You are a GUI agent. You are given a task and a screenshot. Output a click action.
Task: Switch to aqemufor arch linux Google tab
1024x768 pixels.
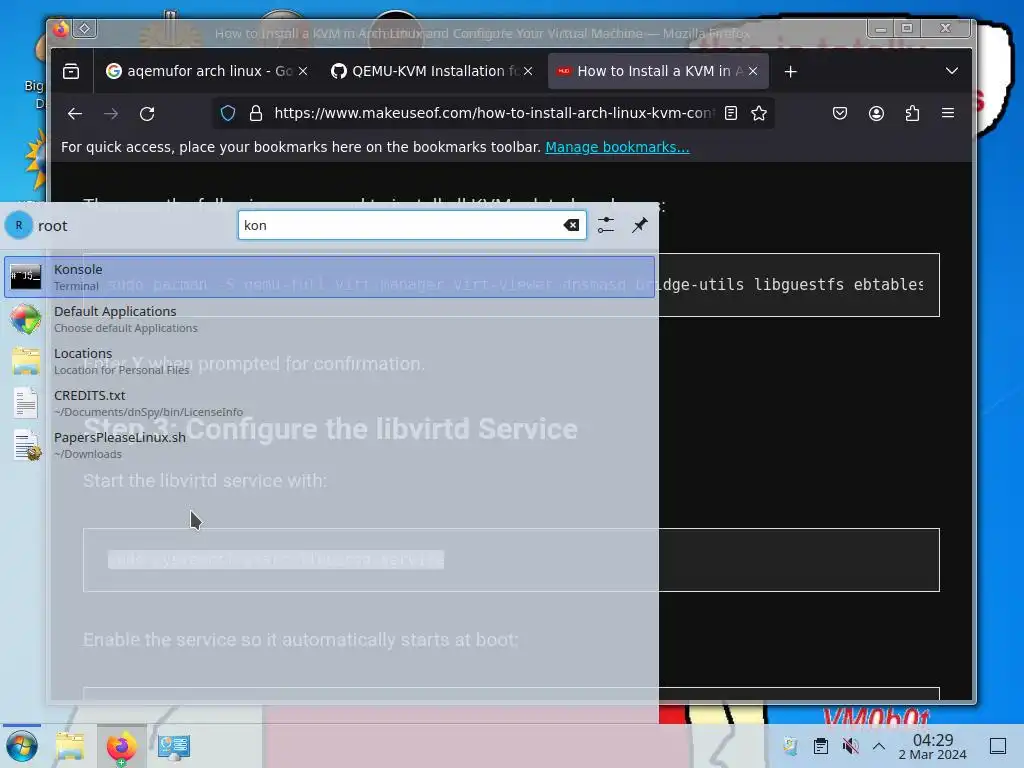(x=208, y=71)
